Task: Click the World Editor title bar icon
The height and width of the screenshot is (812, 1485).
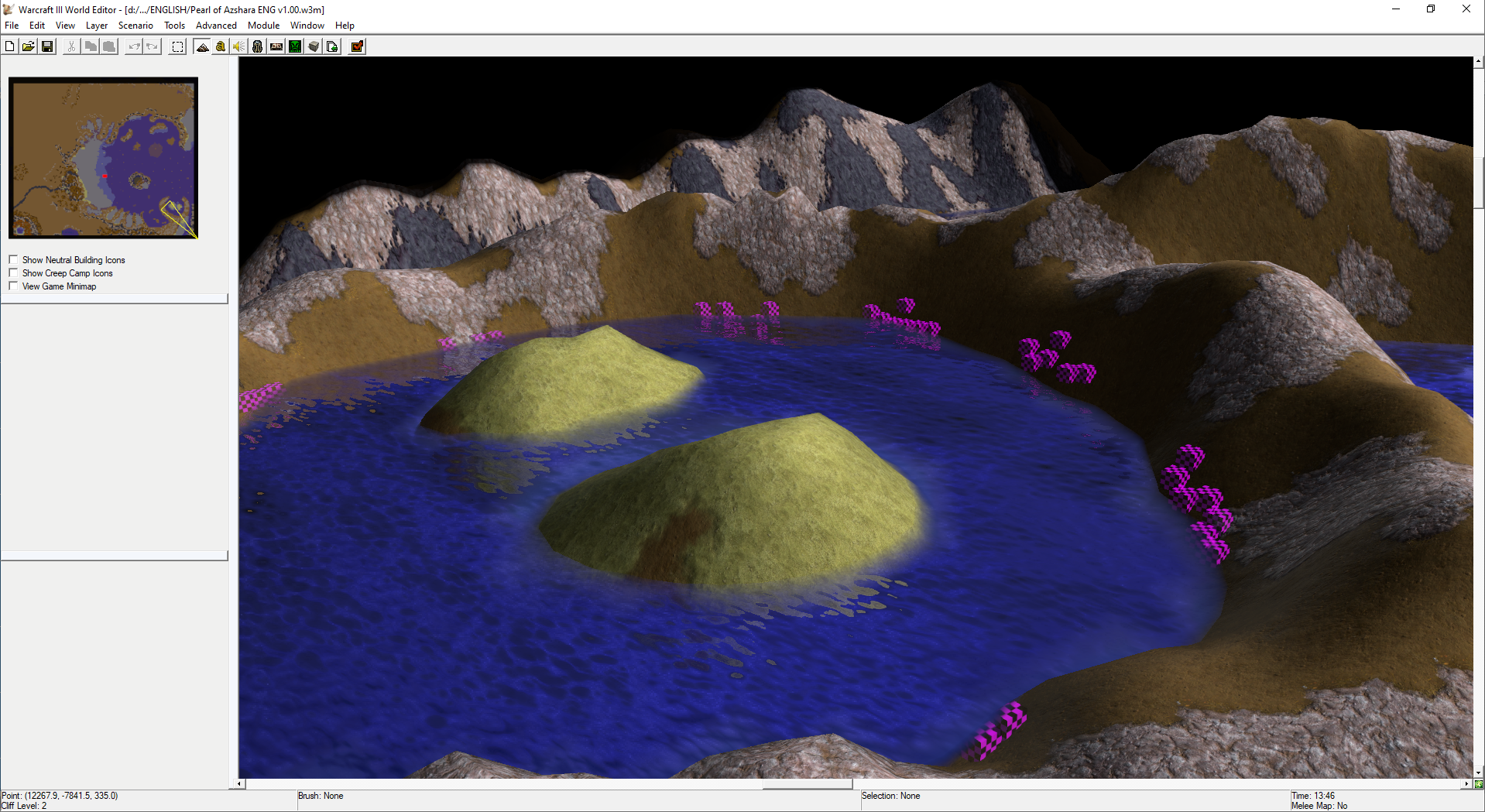Action: 9,9
